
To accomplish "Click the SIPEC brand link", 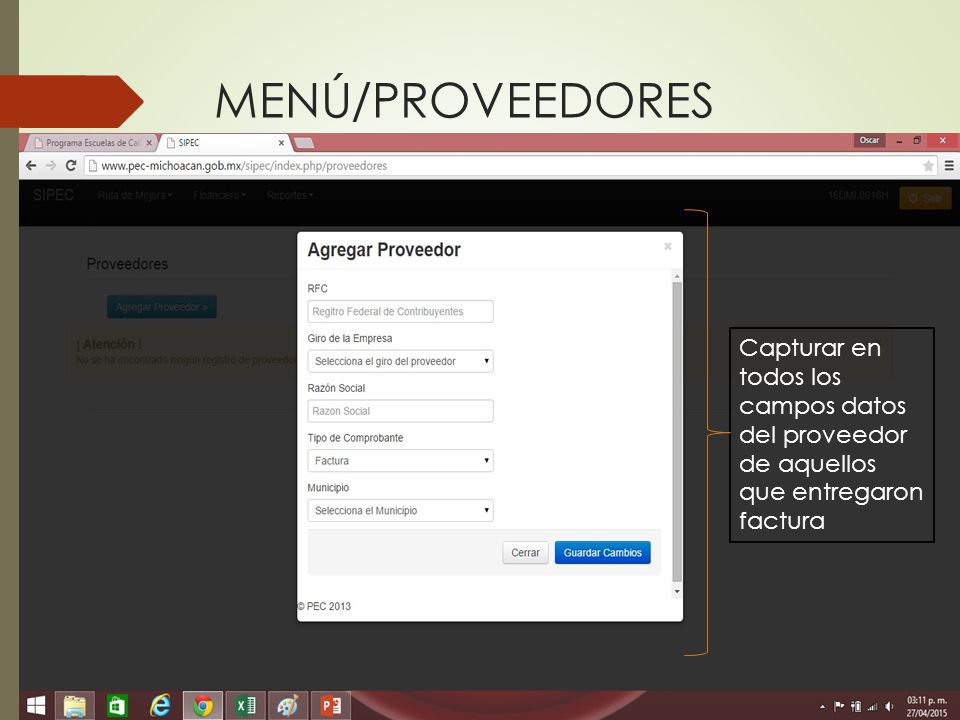I will 53,195.
